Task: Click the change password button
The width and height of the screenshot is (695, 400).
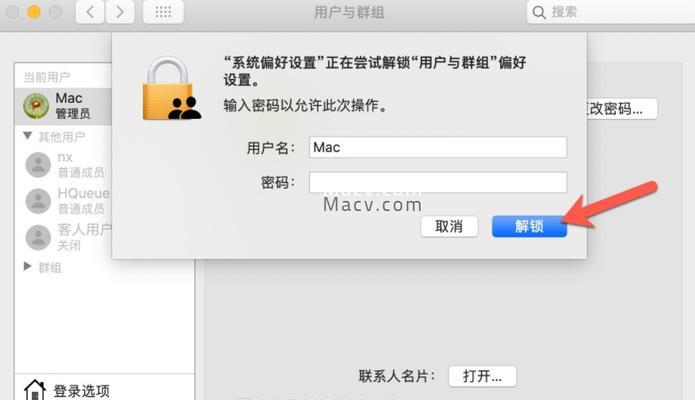Action: 621,109
